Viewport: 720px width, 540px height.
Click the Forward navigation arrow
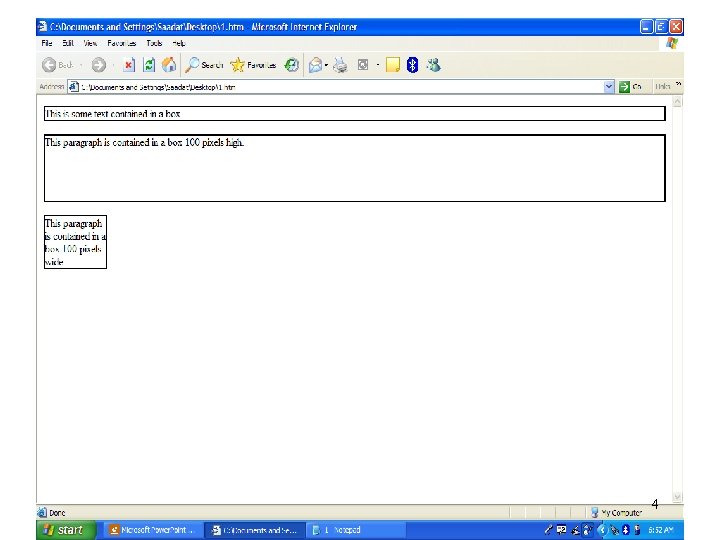click(98, 65)
